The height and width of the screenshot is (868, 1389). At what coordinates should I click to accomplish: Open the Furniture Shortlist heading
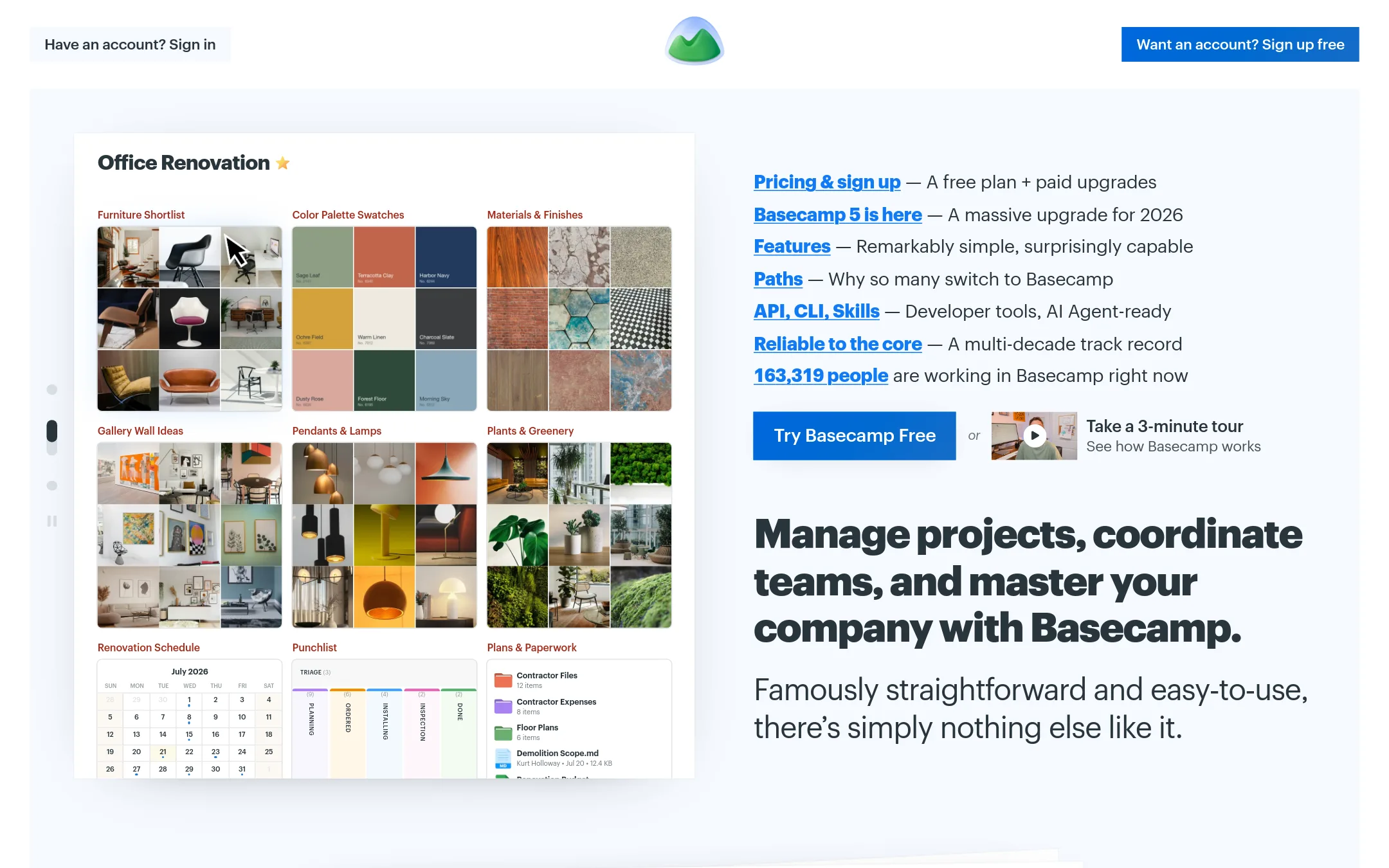pos(141,215)
